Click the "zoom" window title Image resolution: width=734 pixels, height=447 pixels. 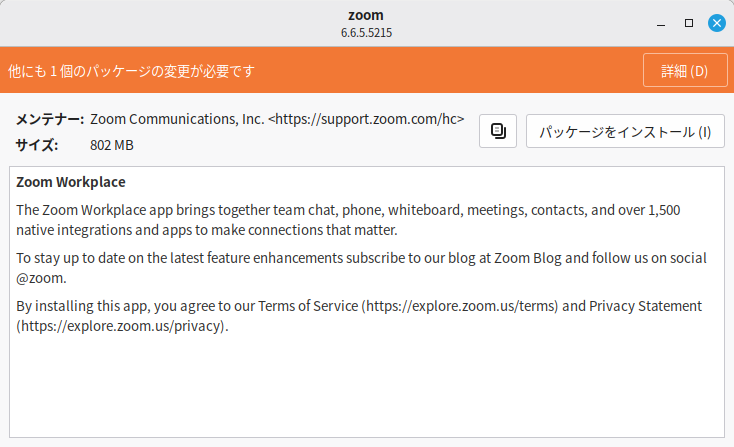[x=367, y=15]
